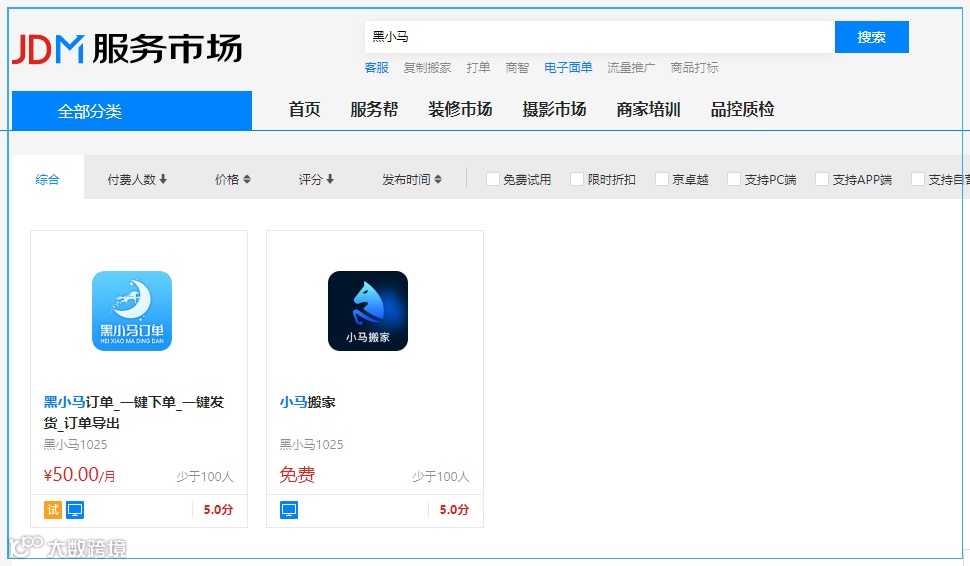Select the 综合 sort tab

point(47,179)
